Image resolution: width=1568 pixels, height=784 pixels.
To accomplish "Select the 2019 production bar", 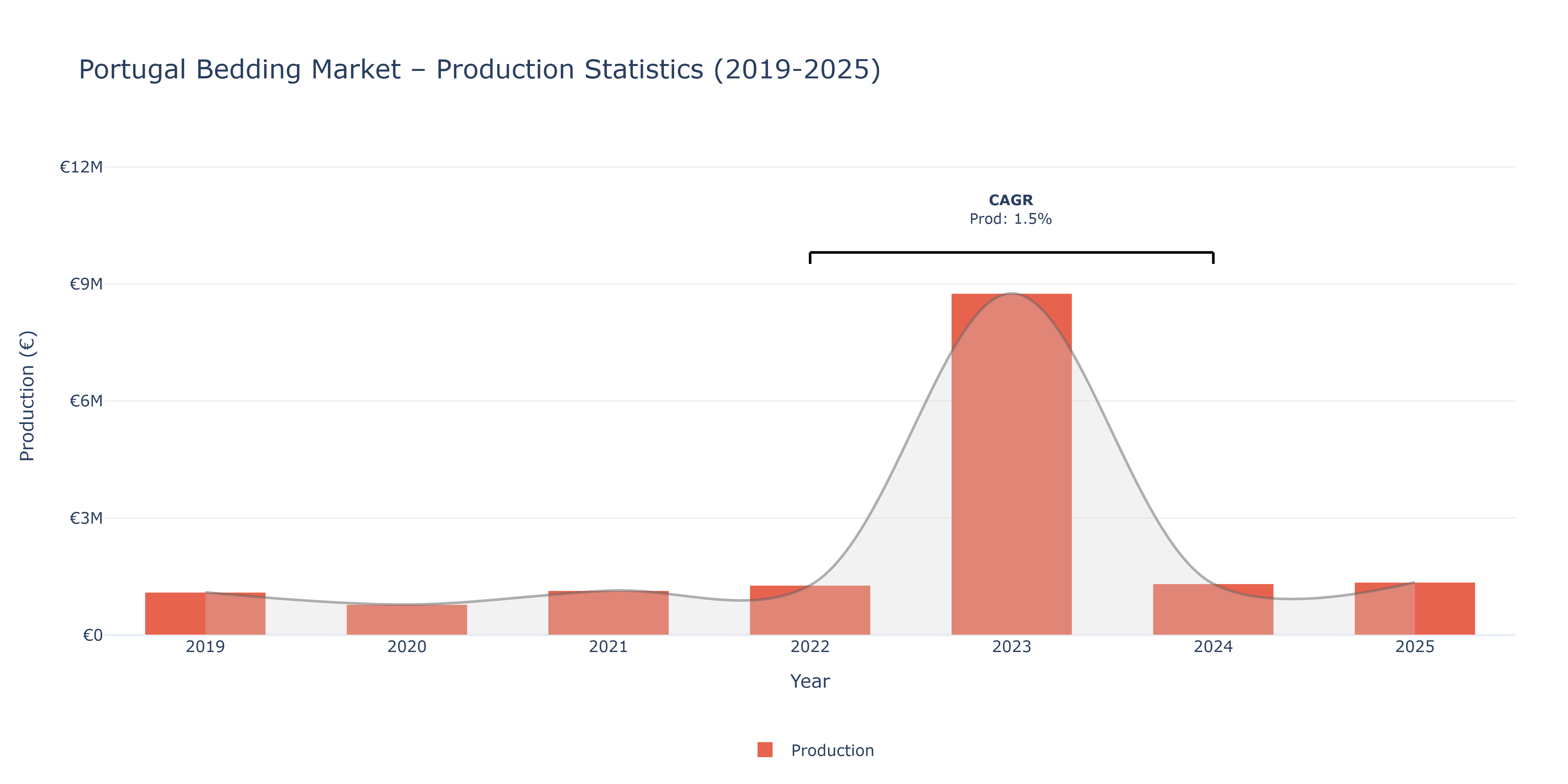I will point(205,613).
